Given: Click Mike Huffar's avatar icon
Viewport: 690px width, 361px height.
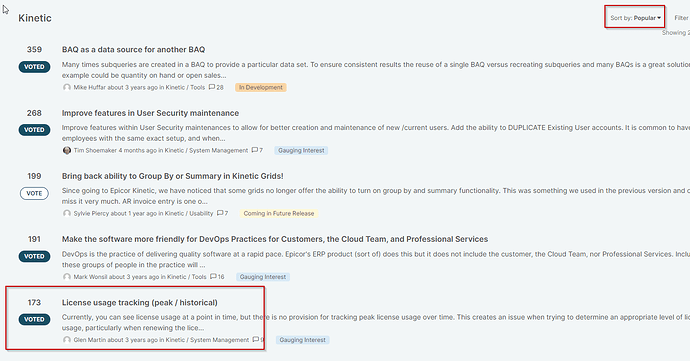Looking at the screenshot, I should pos(67,87).
